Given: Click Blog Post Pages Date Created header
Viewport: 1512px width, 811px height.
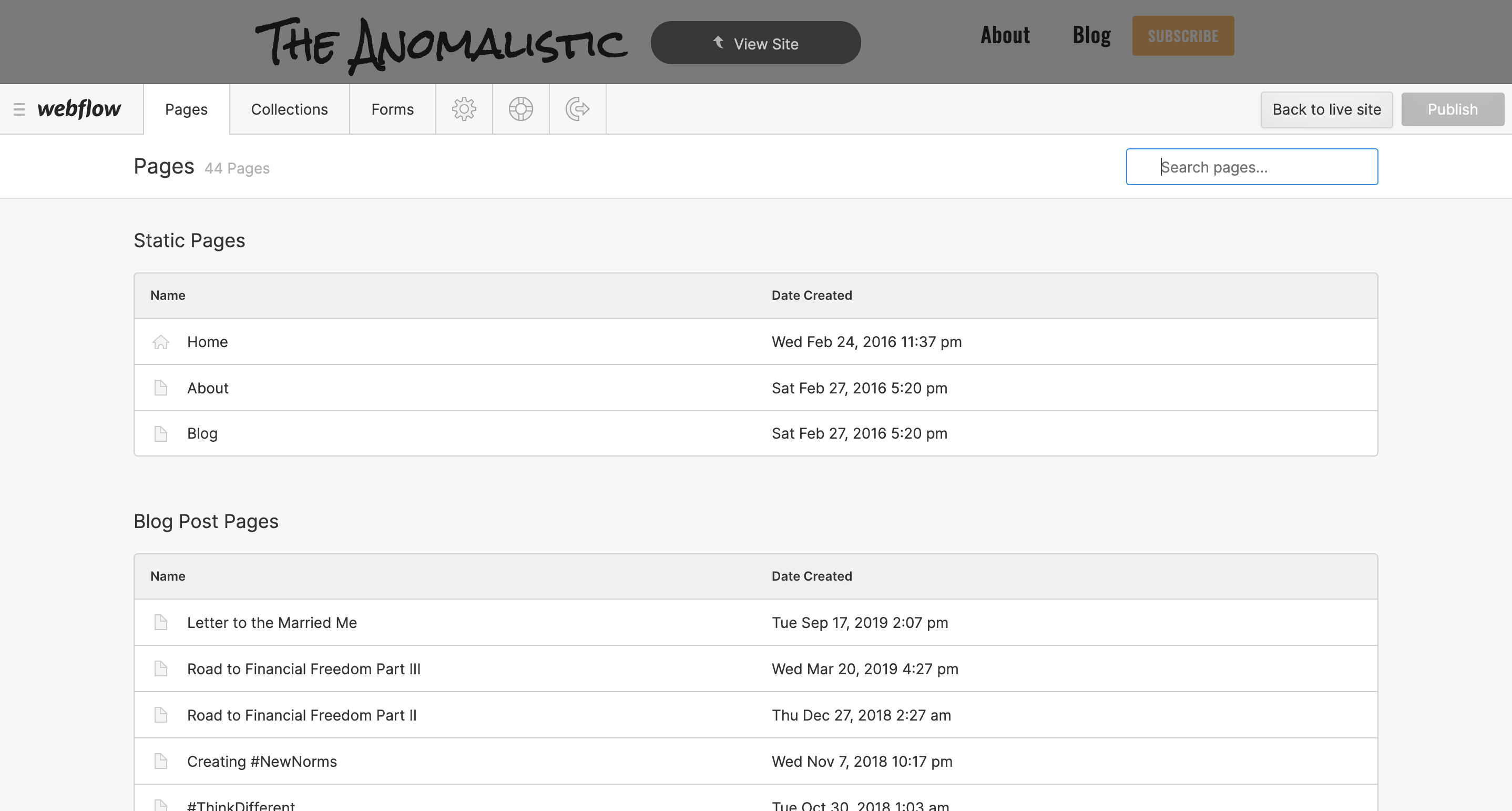Looking at the screenshot, I should coord(812,576).
